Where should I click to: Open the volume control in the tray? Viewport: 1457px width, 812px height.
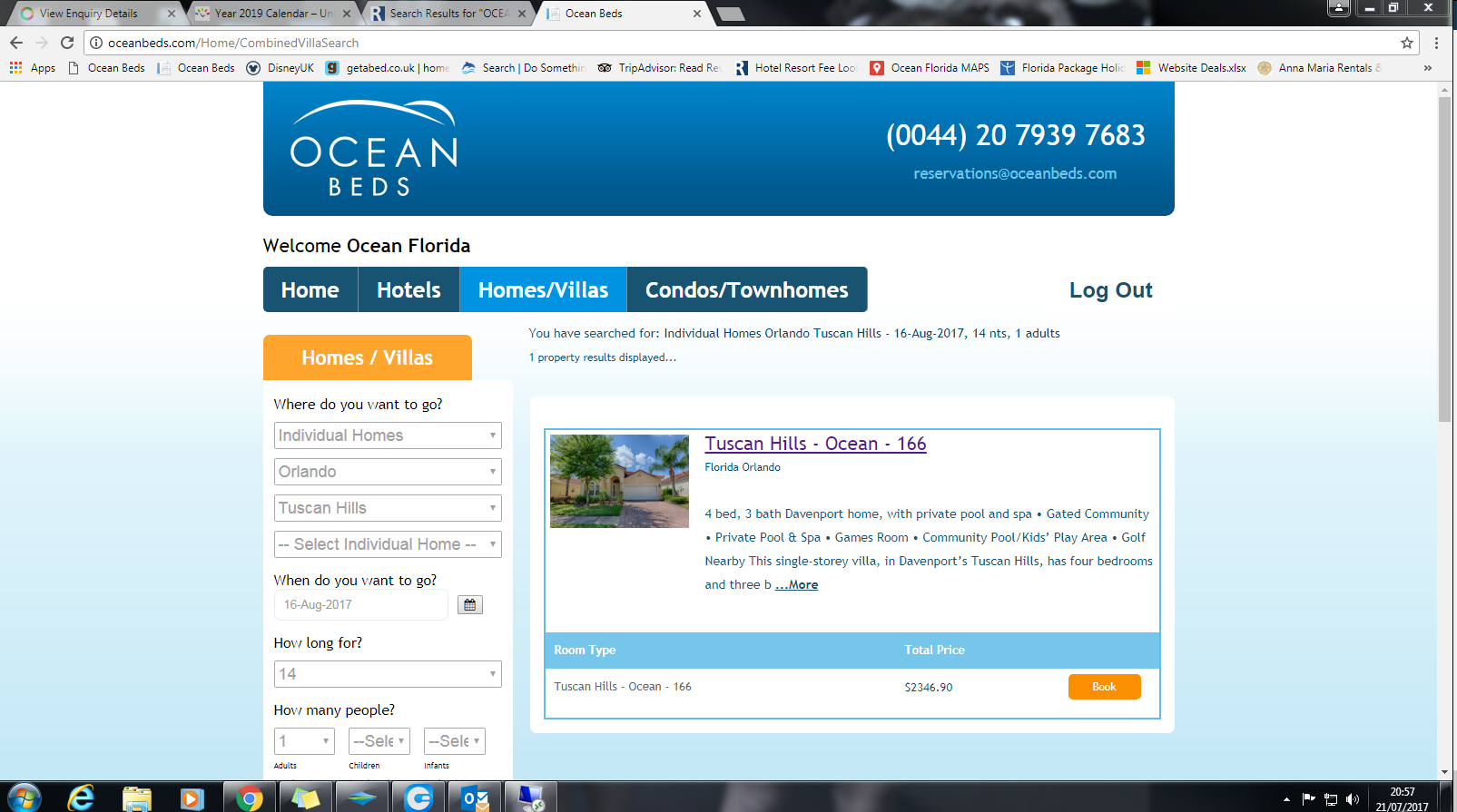point(1353,799)
